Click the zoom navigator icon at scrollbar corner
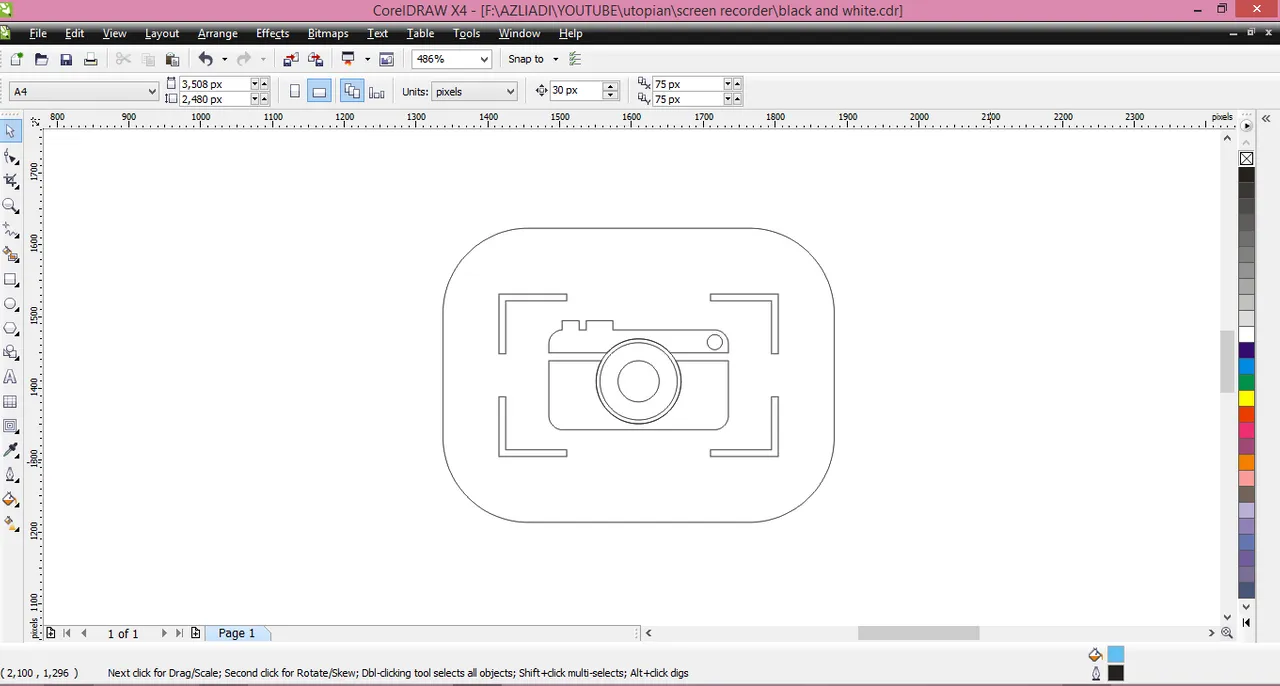1280x686 pixels. click(x=1227, y=633)
